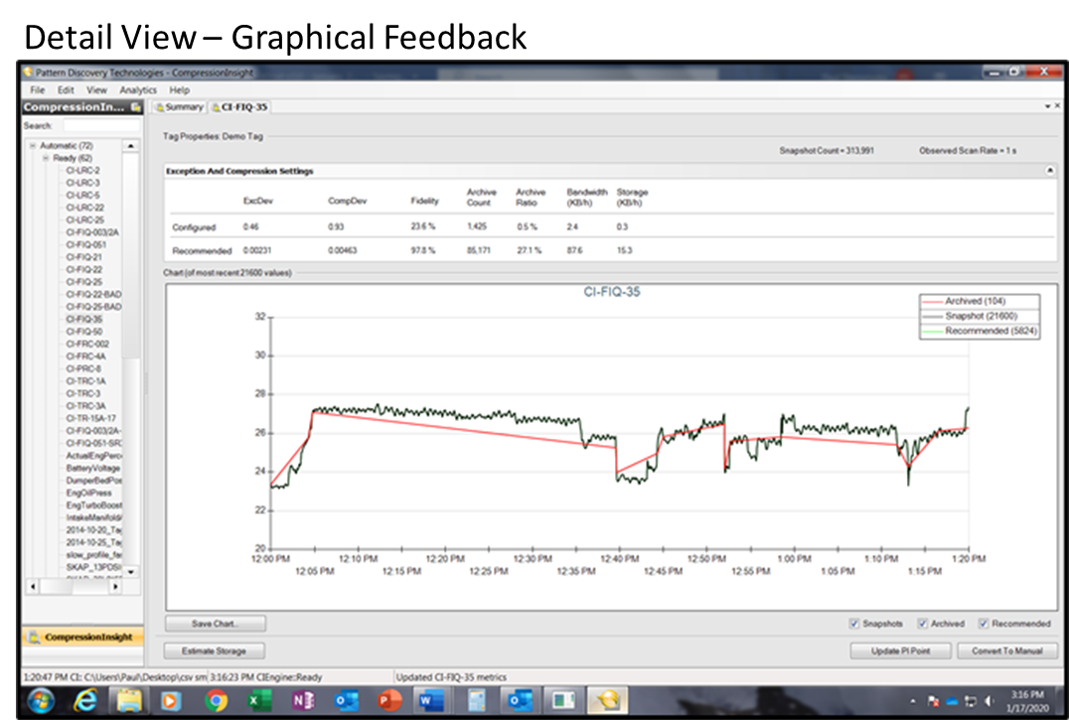Select the CI-TR-15A-17 tag

(91, 418)
